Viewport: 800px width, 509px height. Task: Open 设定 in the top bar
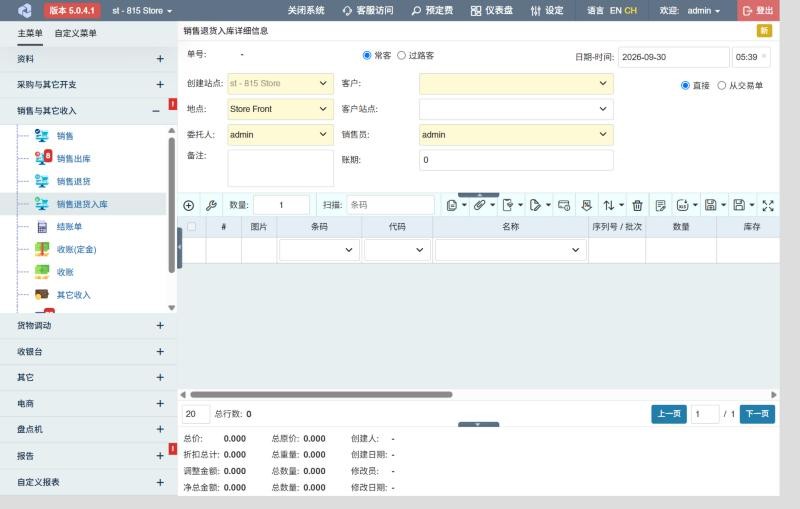pyautogui.click(x=547, y=10)
